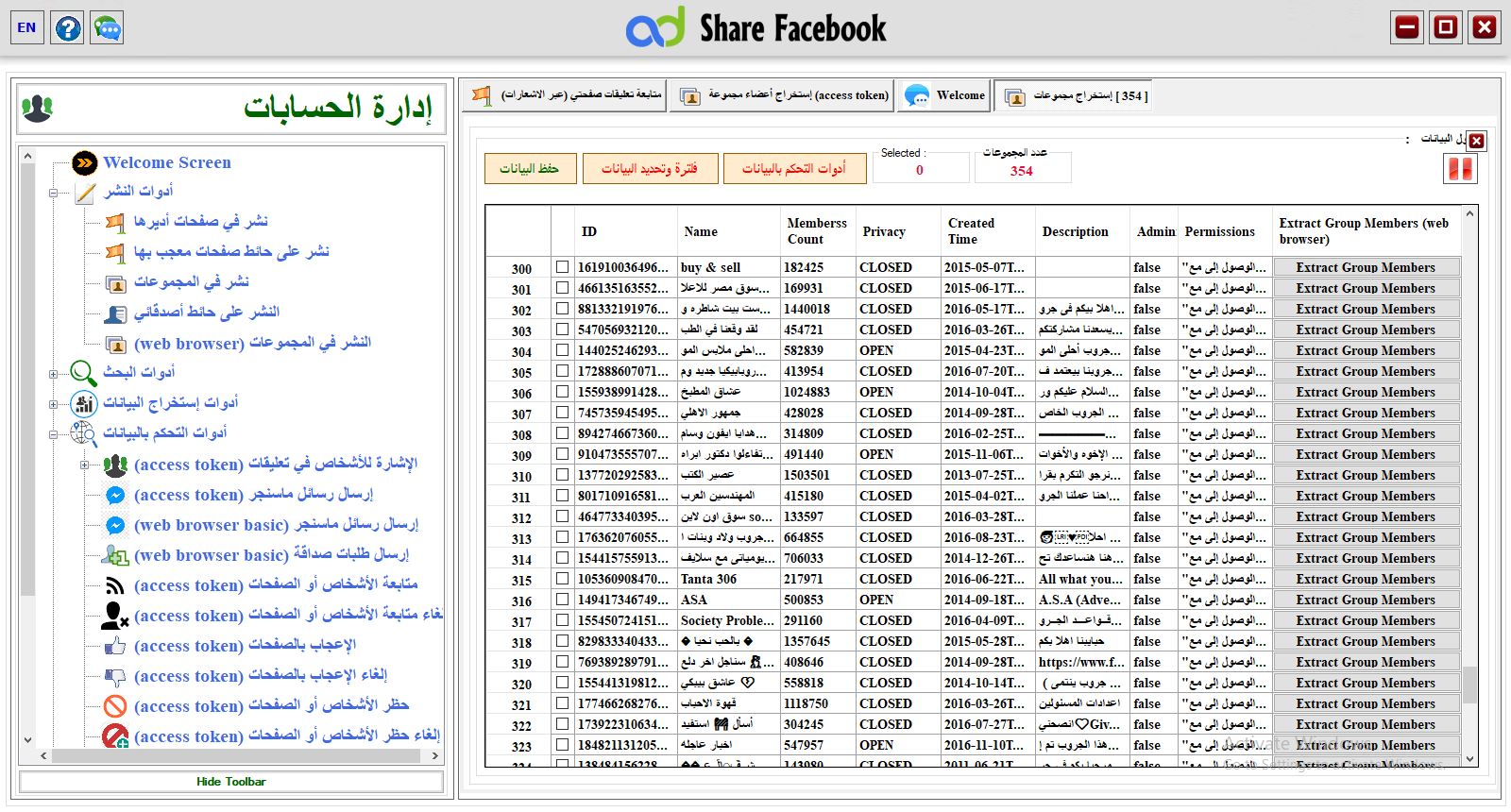Click the thumbs-down unlike pages icon
Screen dimensions: 1511x812
click(115, 676)
